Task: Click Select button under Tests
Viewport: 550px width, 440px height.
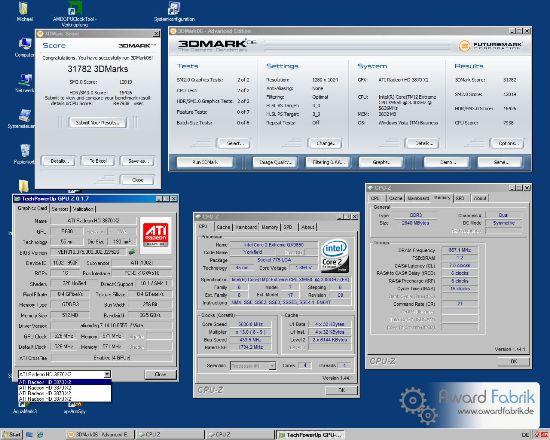Action: tap(234, 143)
